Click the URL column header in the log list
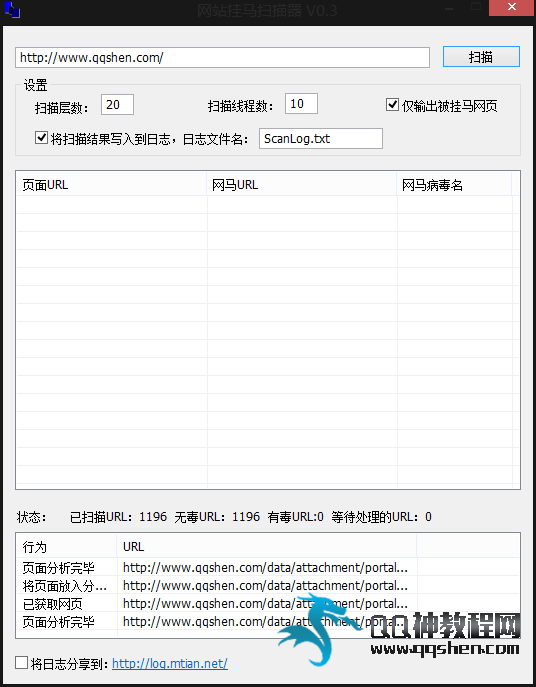Viewport: 536px width, 687px height. point(266,546)
